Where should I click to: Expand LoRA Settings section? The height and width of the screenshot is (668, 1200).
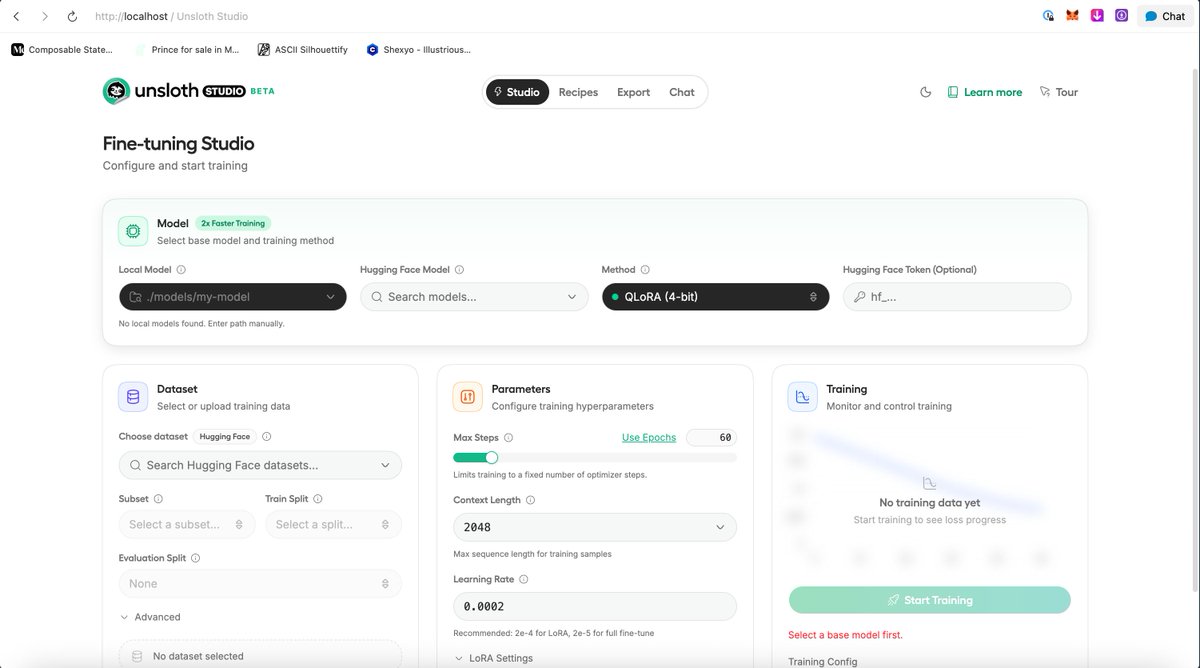point(493,658)
